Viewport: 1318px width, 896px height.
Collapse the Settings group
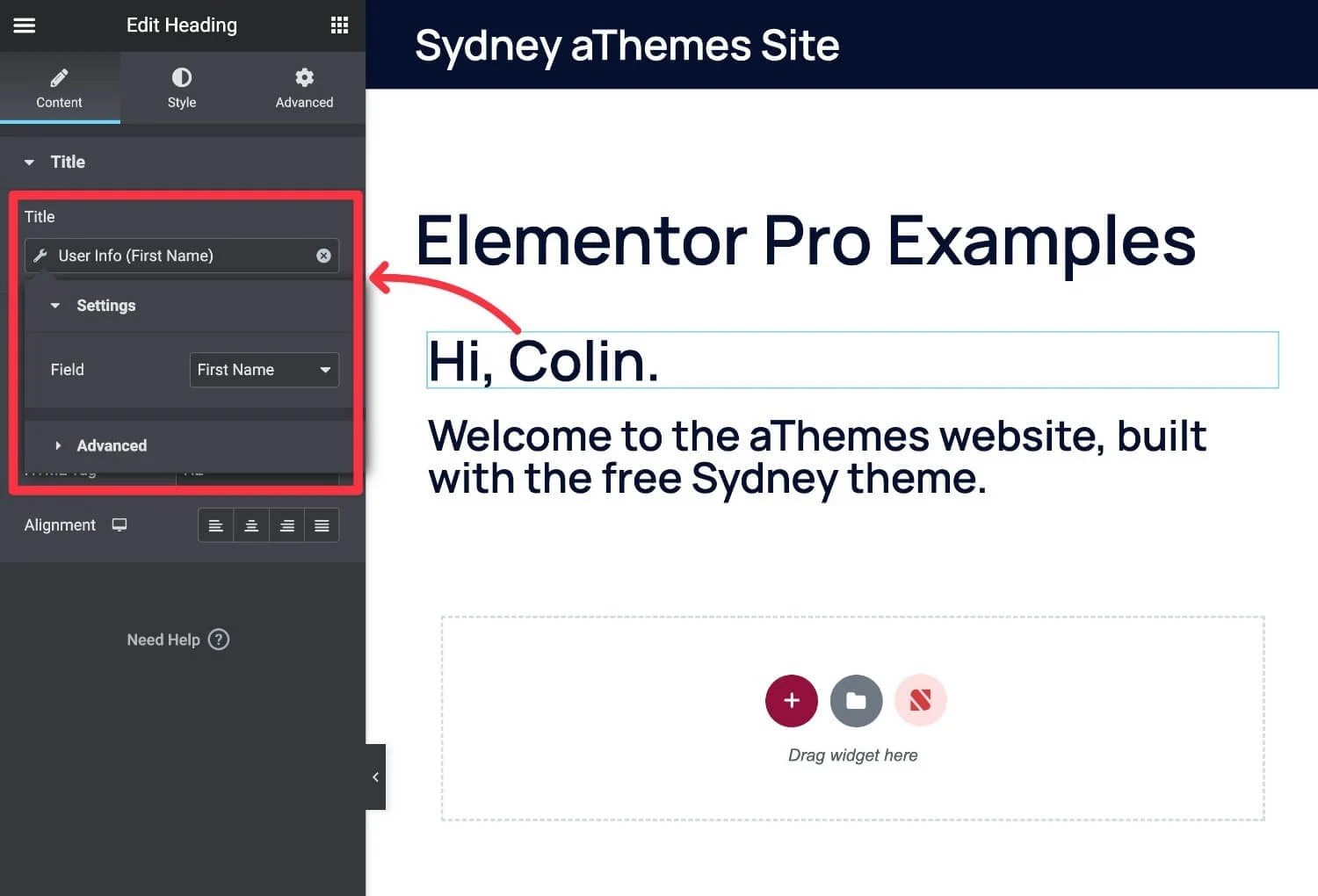coord(188,306)
